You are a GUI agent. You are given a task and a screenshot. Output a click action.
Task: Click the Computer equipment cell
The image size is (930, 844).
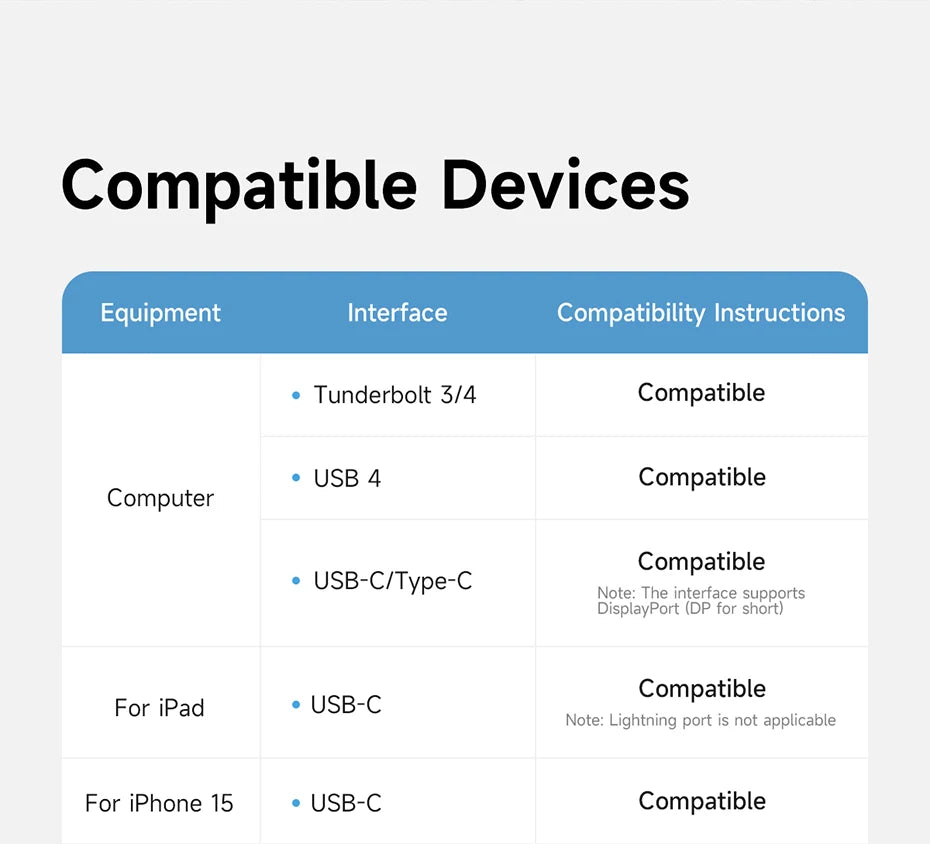160,498
